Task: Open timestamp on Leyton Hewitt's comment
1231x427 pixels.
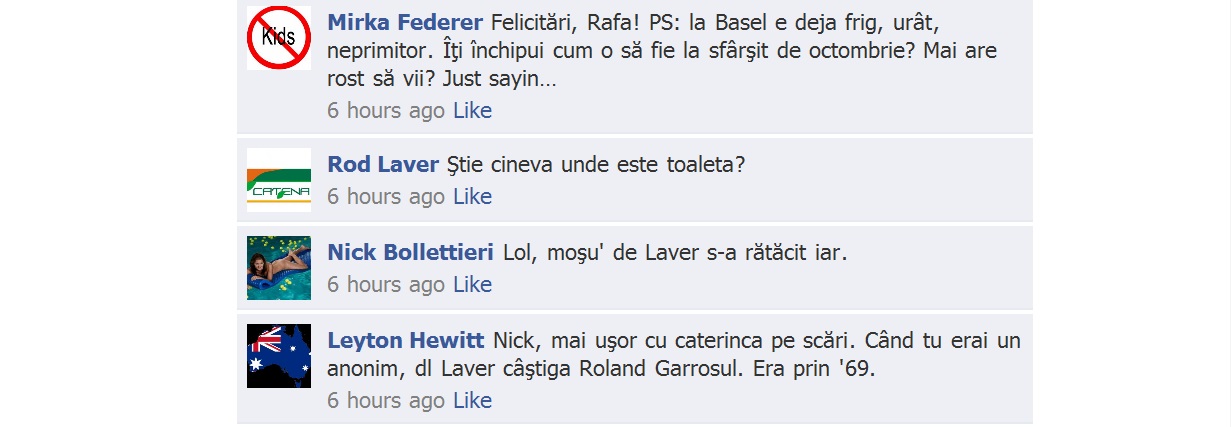Action: [x=386, y=400]
